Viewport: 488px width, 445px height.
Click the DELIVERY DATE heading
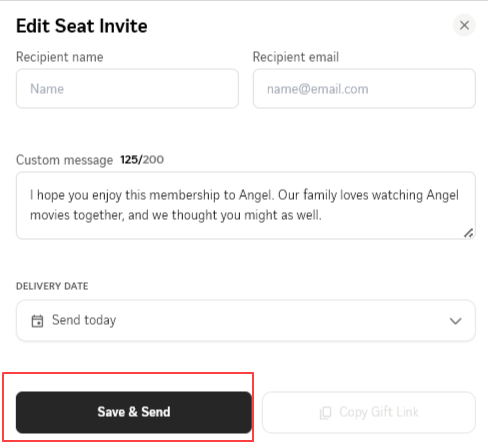[52, 286]
